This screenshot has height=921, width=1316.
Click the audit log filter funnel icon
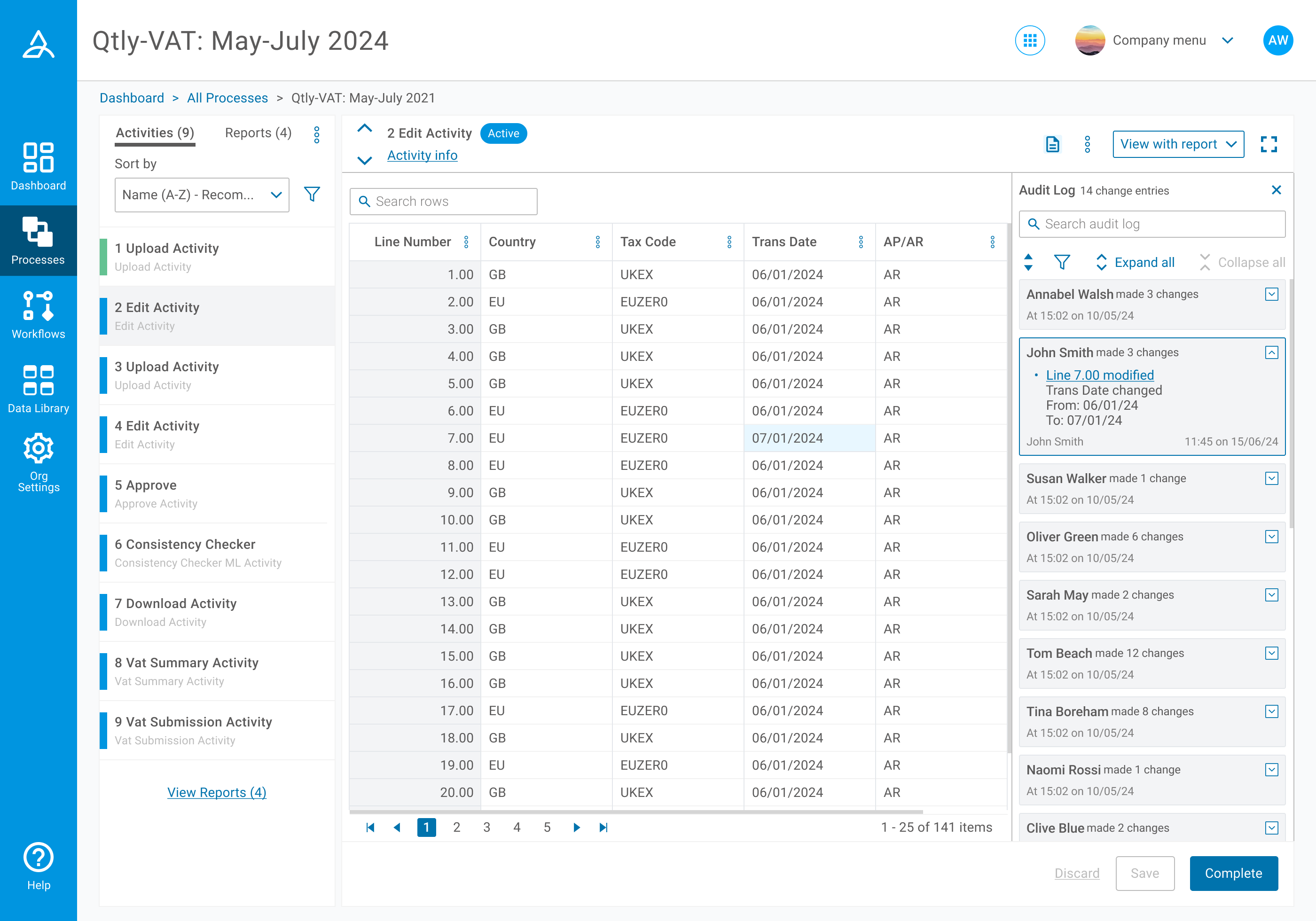click(1062, 263)
